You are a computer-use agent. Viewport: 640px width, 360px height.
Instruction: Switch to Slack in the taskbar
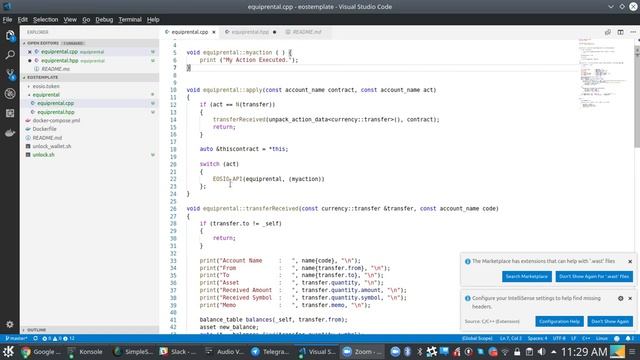(178, 351)
